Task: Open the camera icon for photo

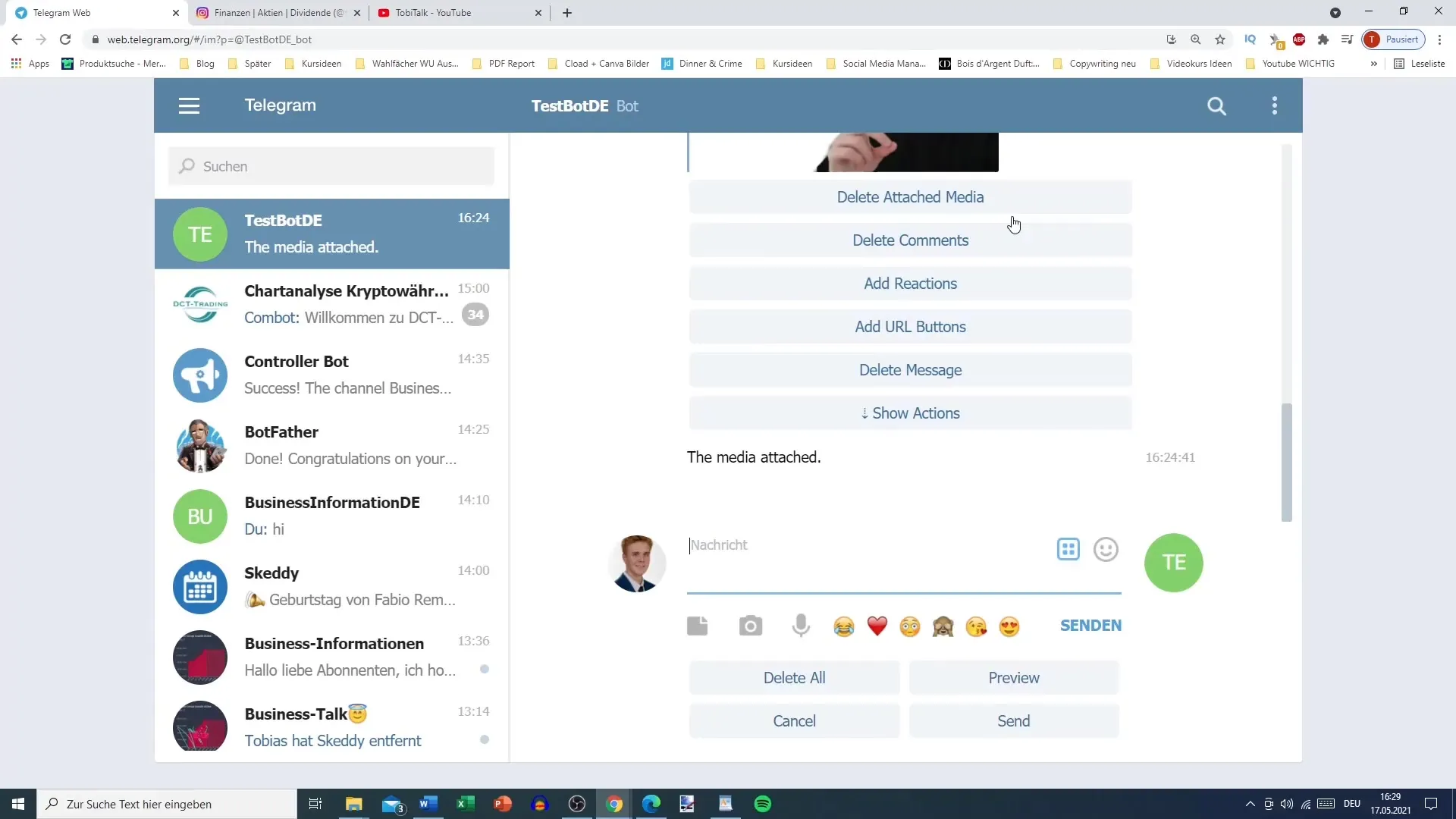Action: [750, 626]
